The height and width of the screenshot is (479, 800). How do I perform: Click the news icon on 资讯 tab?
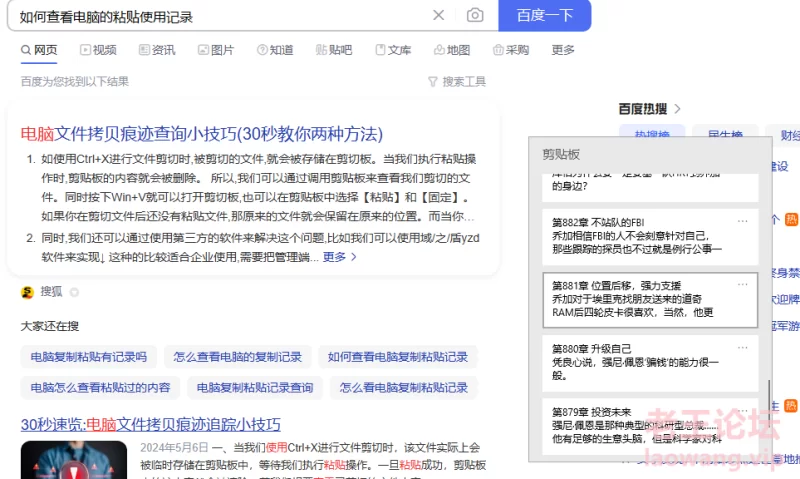tap(144, 50)
